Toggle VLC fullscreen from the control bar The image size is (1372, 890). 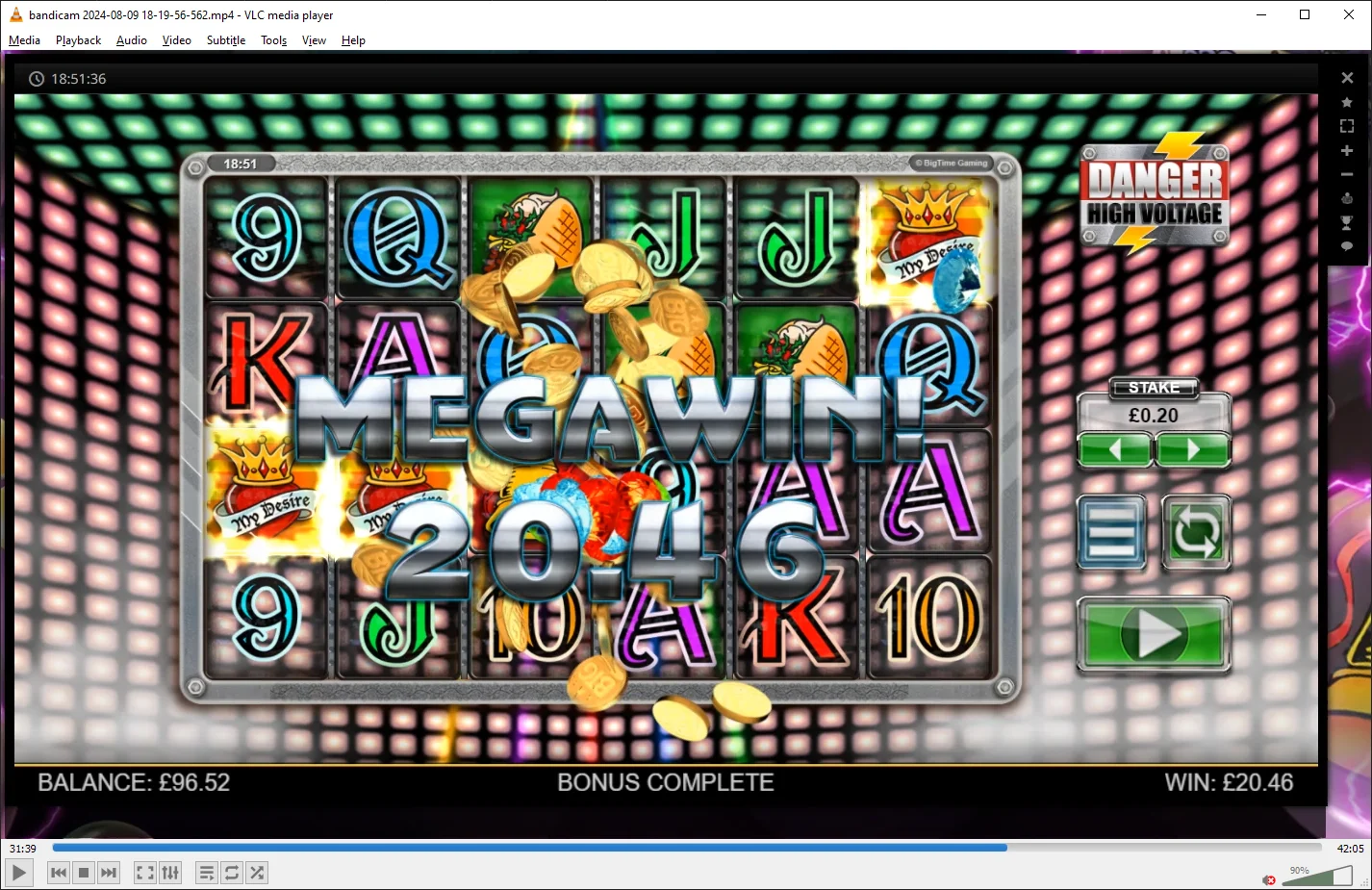click(145, 873)
